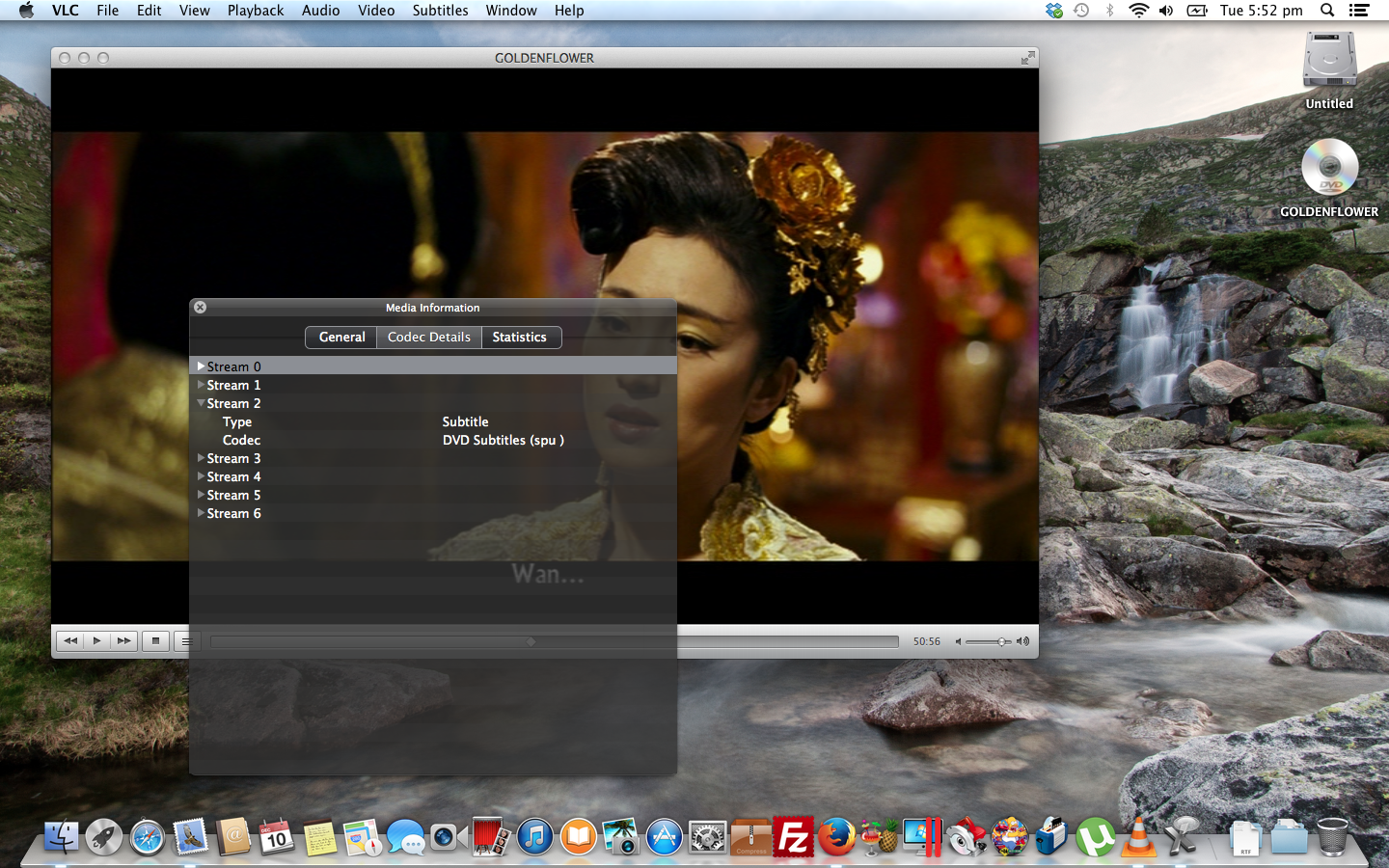Open Firefox from the dock
This screenshot has height=868, width=1389.
pyautogui.click(x=836, y=837)
